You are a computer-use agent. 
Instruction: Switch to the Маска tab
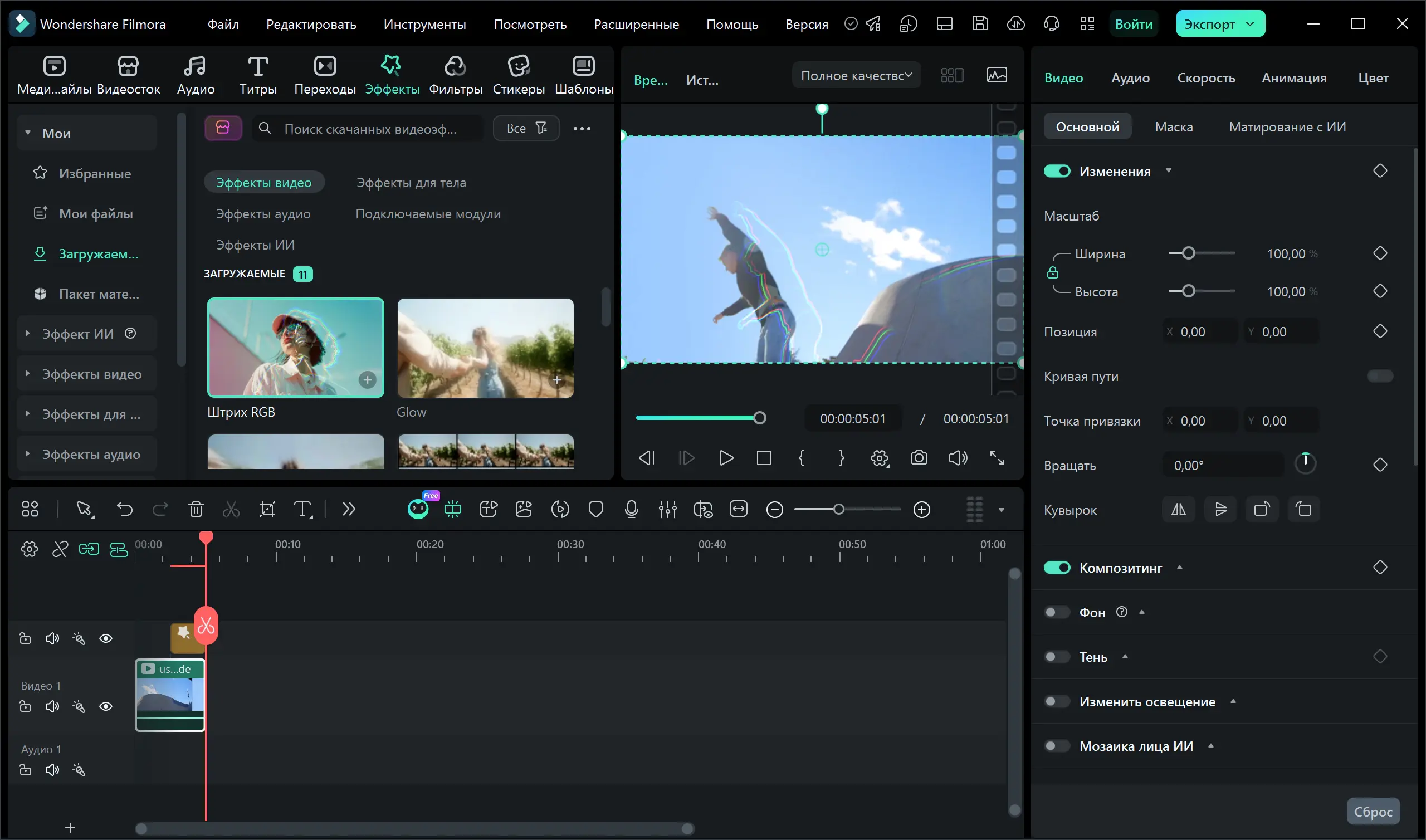point(1174,127)
